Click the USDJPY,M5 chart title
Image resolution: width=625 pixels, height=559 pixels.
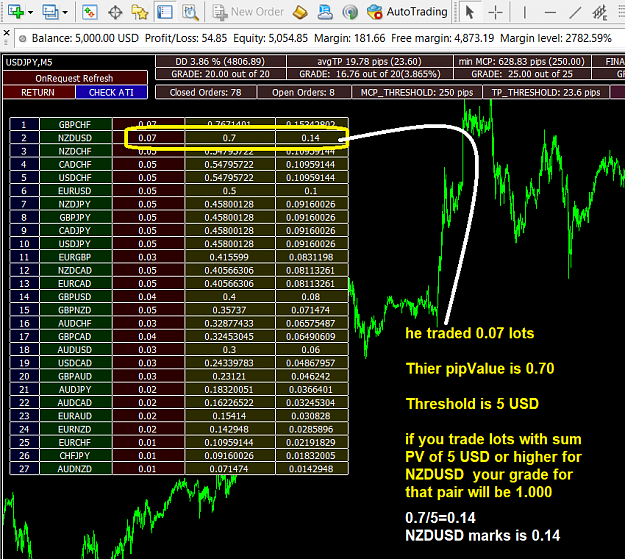[x=29, y=62]
